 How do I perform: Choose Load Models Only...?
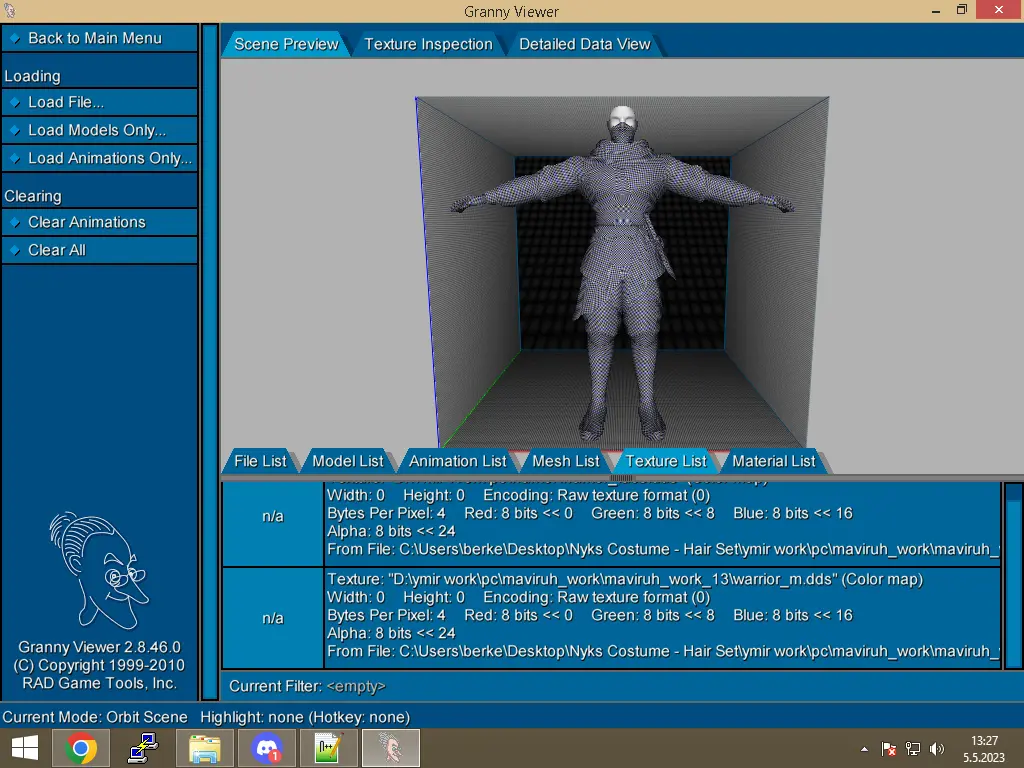click(99, 130)
